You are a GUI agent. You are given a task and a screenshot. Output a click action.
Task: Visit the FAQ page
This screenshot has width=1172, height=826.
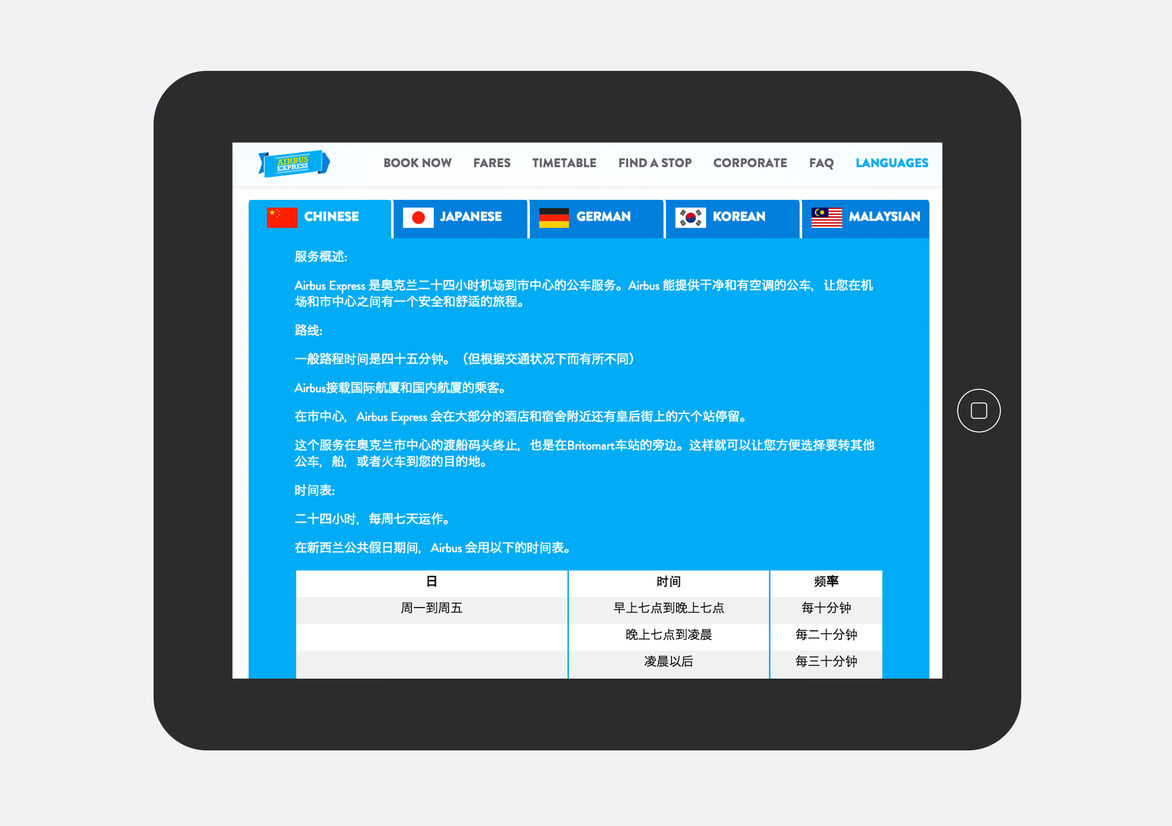821,163
